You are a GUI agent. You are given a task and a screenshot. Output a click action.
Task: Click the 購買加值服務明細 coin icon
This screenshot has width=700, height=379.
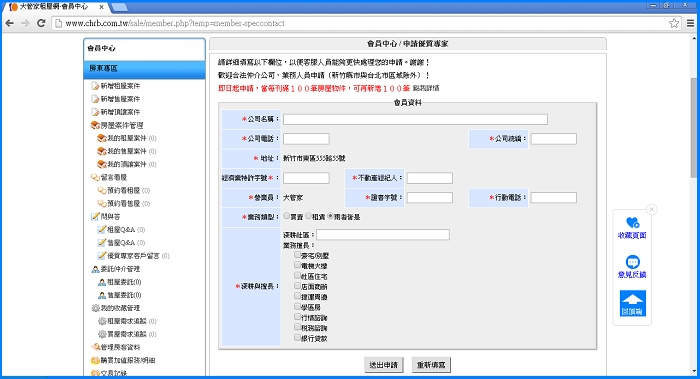(x=95, y=360)
